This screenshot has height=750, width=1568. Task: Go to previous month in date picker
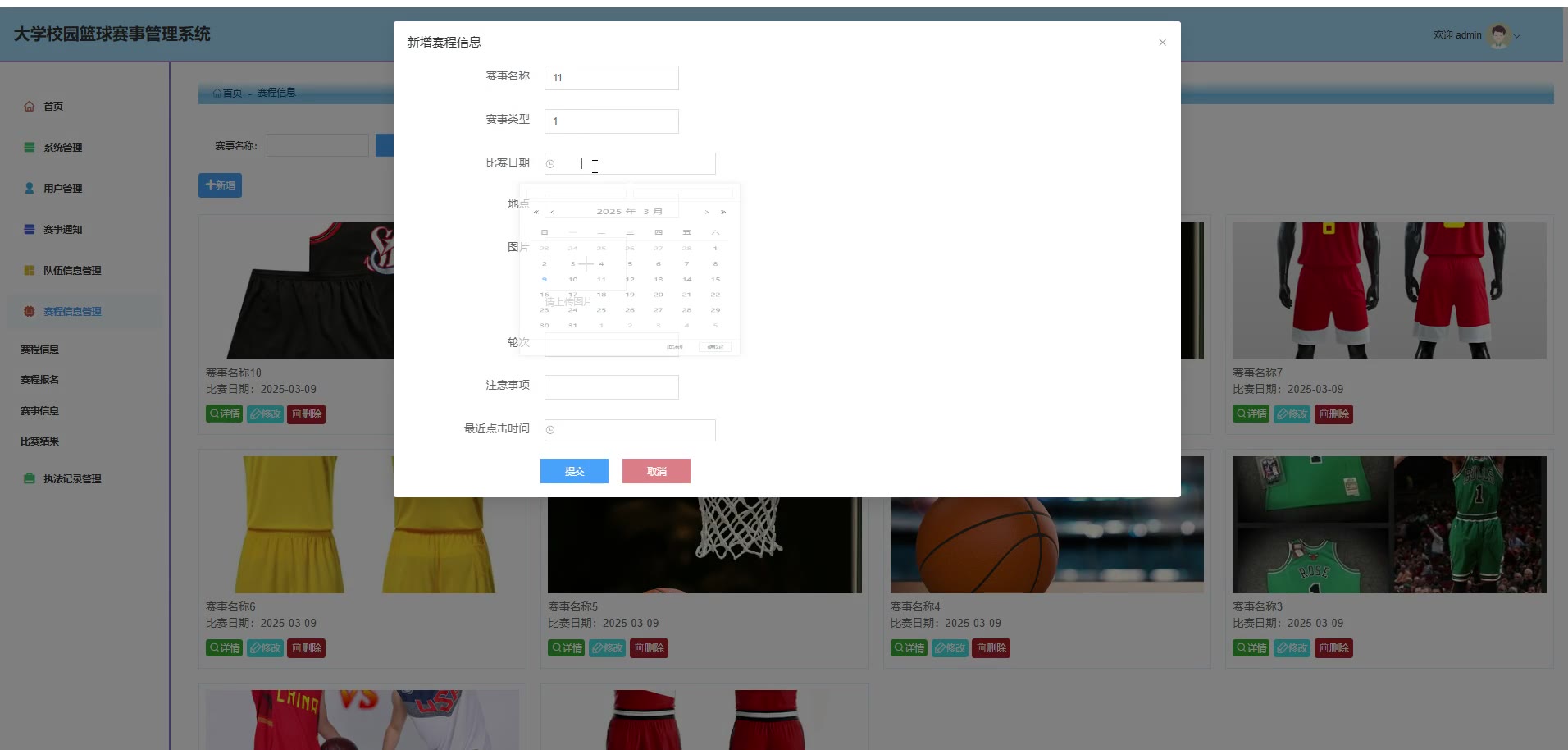[x=552, y=212]
